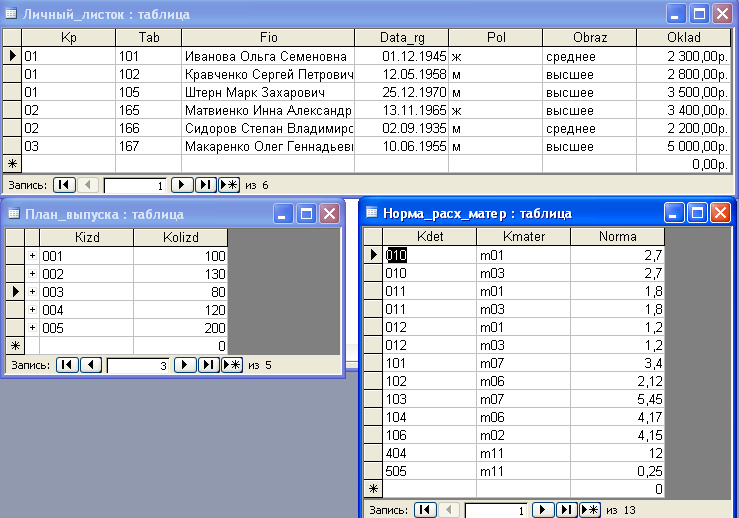Image resolution: width=739 pixels, height=518 pixels.
Task: Click the new-record row selector in Норма_расх_матер
Action: 373,488
